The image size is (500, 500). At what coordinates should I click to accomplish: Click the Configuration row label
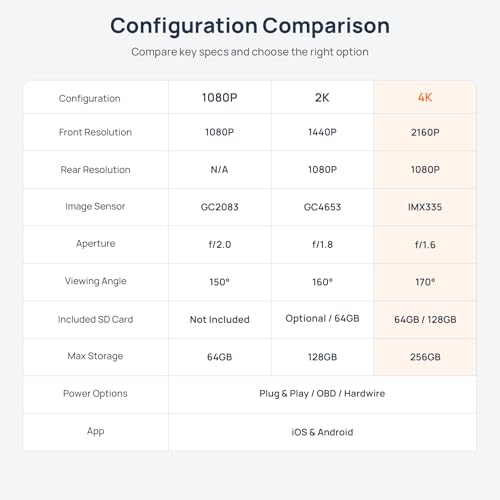(89, 98)
